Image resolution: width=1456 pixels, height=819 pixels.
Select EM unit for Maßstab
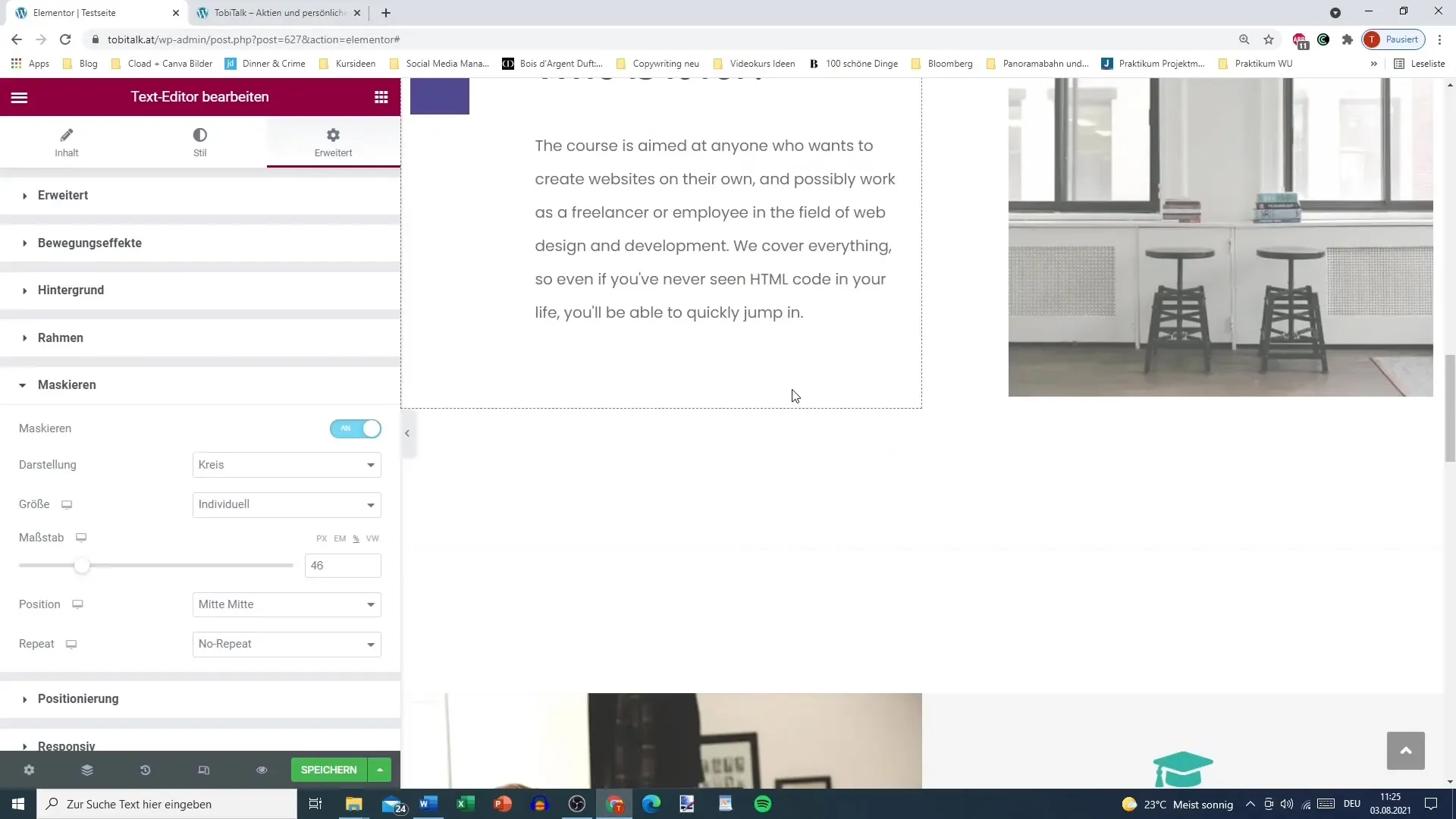coord(340,538)
